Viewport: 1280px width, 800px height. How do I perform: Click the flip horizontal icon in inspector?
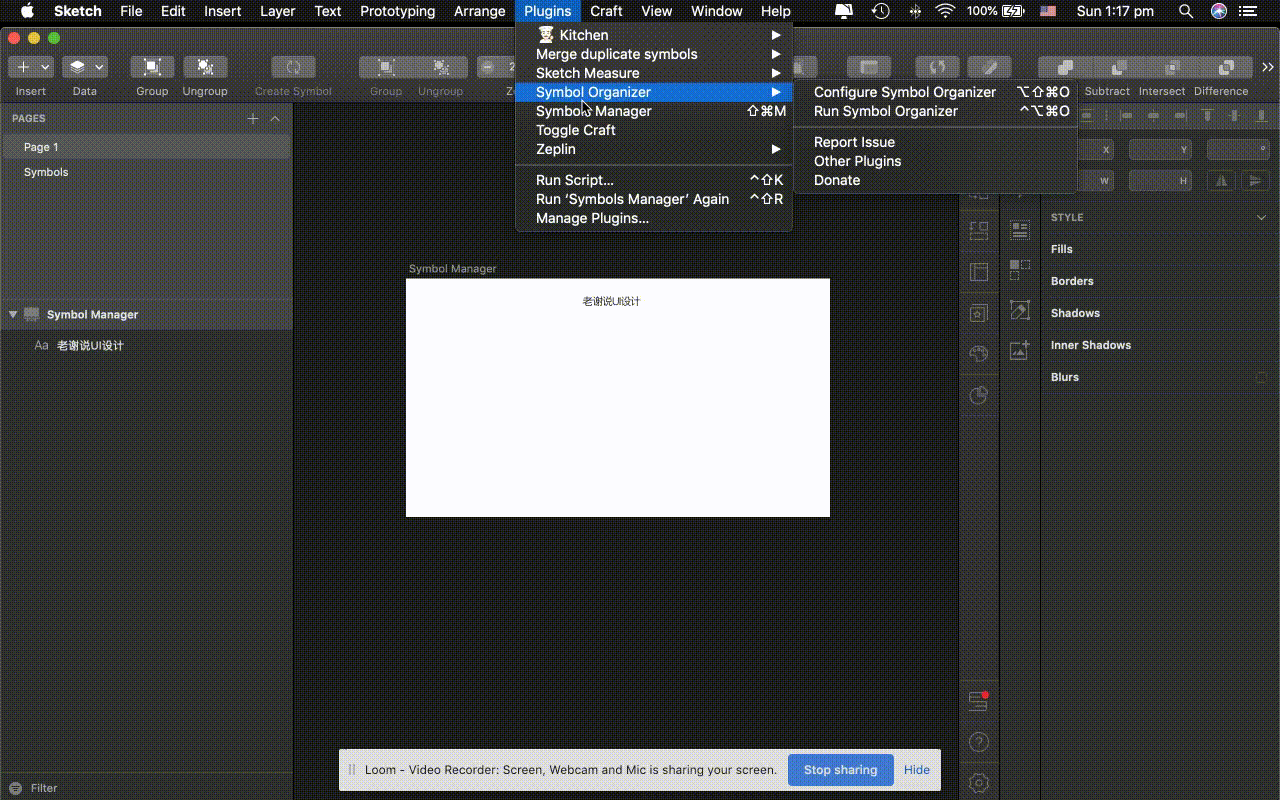tap(1221, 181)
